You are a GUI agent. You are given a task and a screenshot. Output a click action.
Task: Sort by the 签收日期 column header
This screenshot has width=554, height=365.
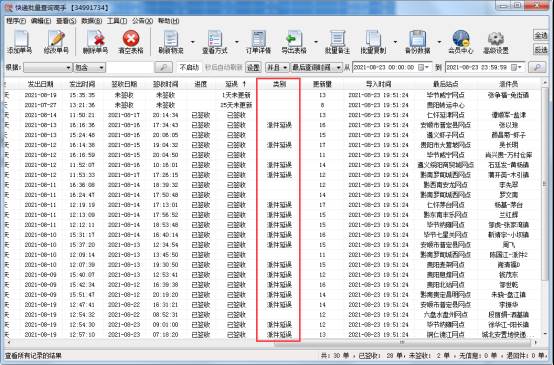coord(124,84)
